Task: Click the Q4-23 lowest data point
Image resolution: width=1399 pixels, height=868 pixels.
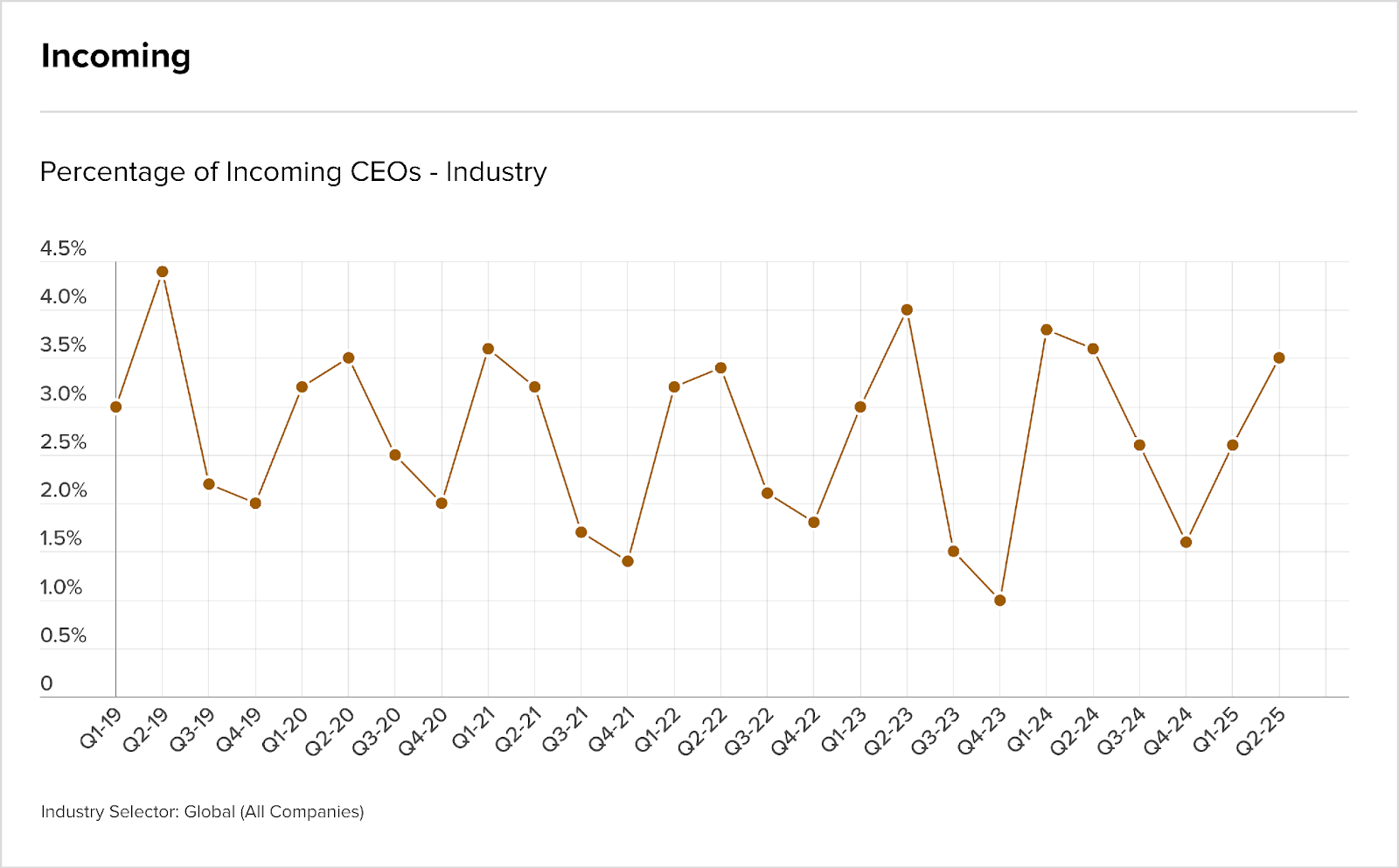Action: click(x=1000, y=601)
